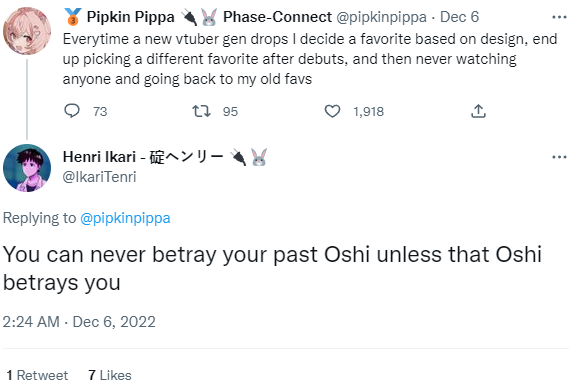Open Henri Ikari's avatar image
Screen dimensions: 580x392
27,168
